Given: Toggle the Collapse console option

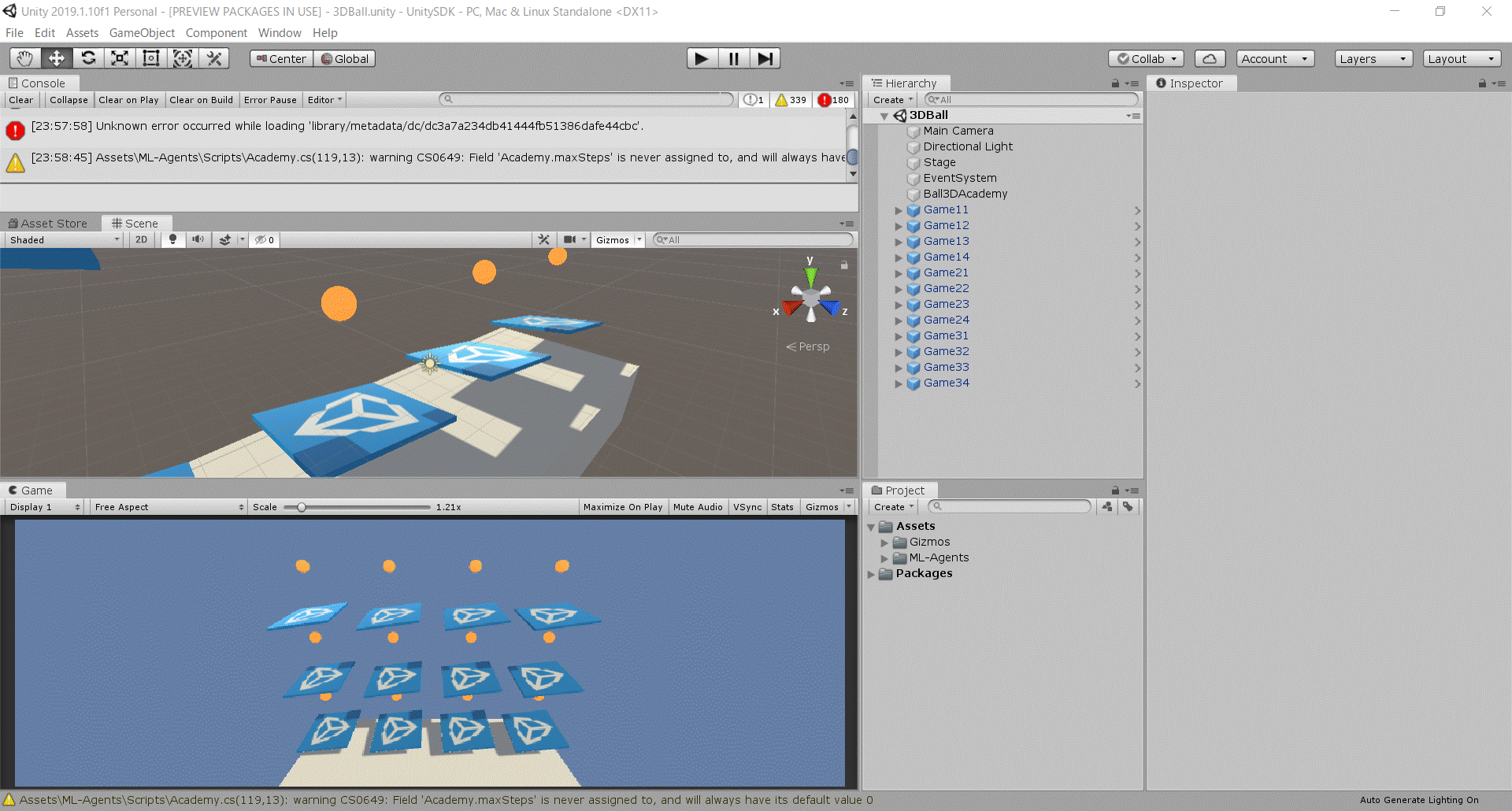Looking at the screenshot, I should pyautogui.click(x=69, y=100).
